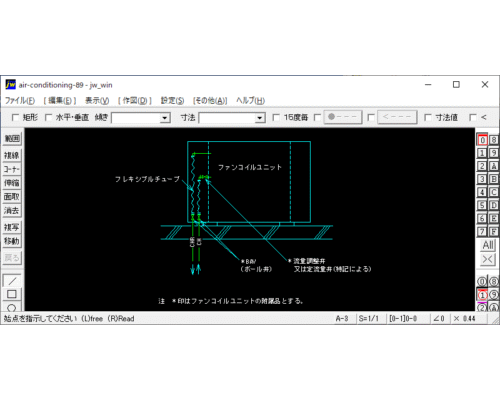This screenshot has height=400, width=500.
Task: Enable the 水平・垂直 checkbox
Action: coord(48,117)
